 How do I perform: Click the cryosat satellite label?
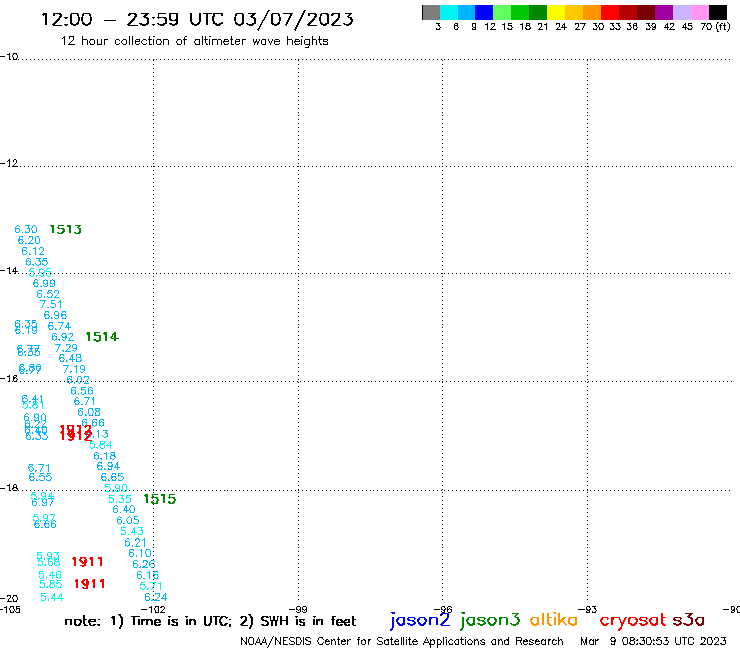632,620
